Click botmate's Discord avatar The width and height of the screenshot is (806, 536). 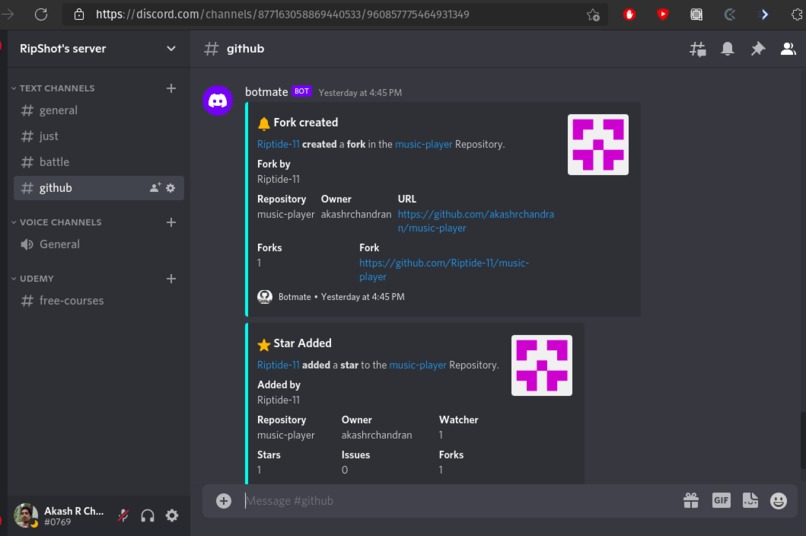point(217,100)
